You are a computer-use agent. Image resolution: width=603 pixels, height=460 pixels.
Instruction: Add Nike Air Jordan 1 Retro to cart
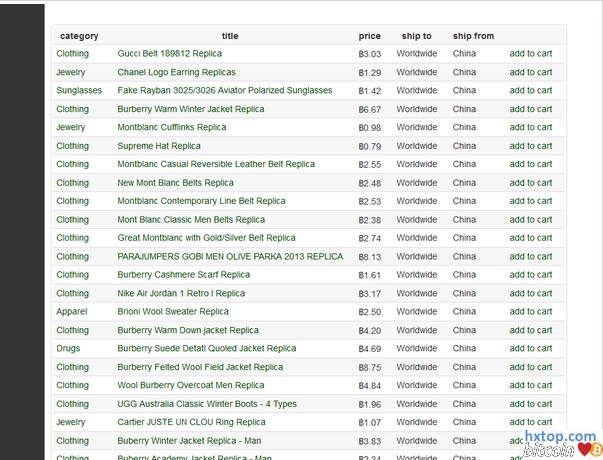(x=530, y=294)
